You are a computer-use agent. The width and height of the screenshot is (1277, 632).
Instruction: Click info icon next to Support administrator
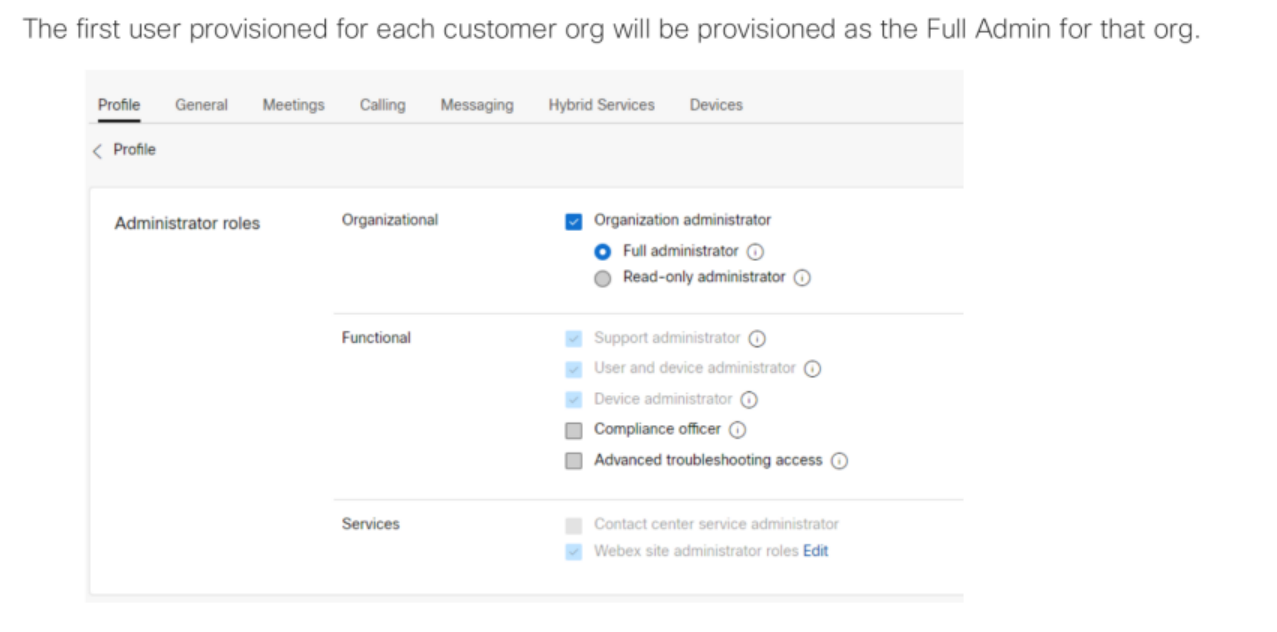757,339
